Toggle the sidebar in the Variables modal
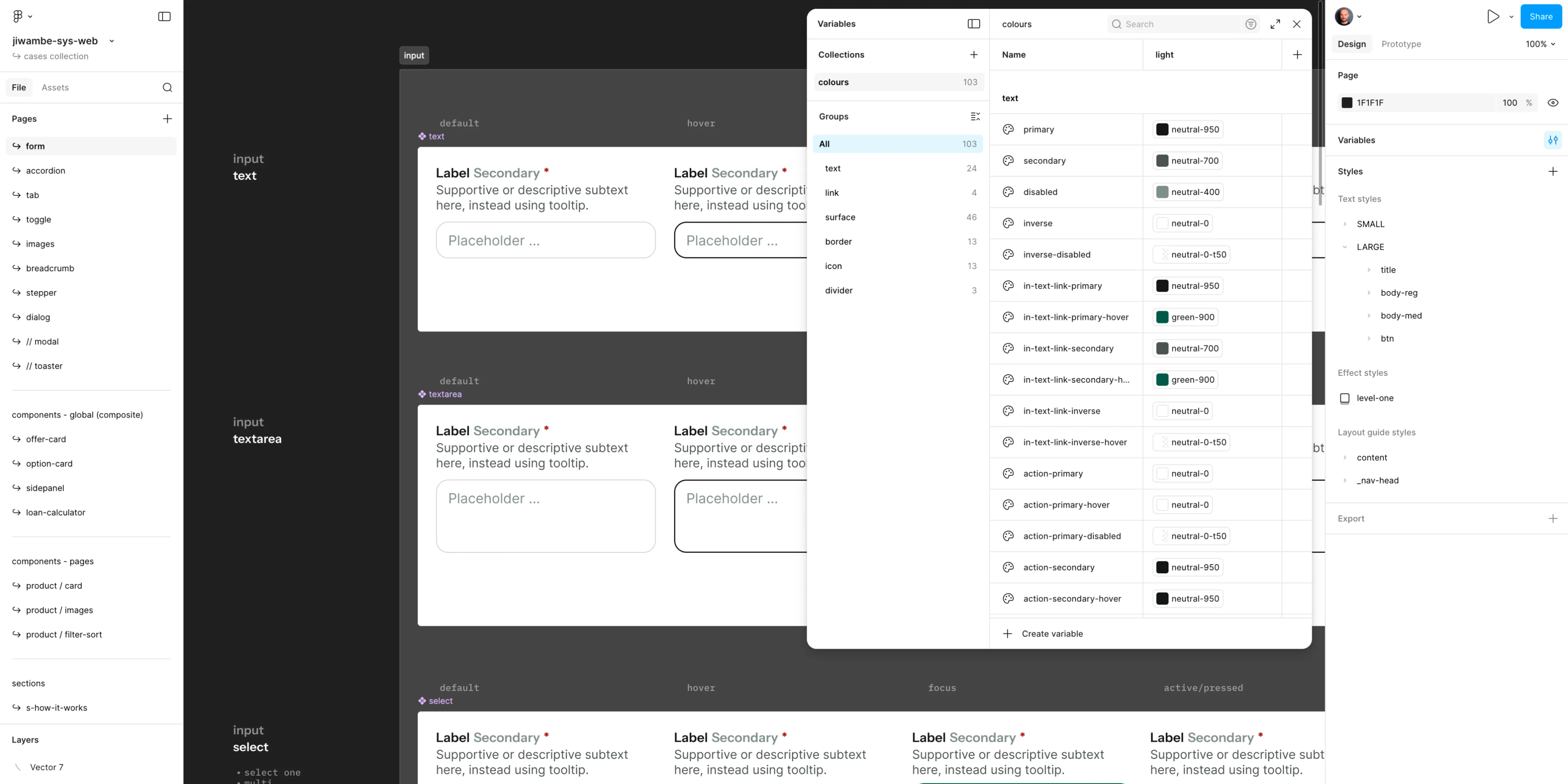Viewport: 1568px width, 784px height. click(x=973, y=24)
